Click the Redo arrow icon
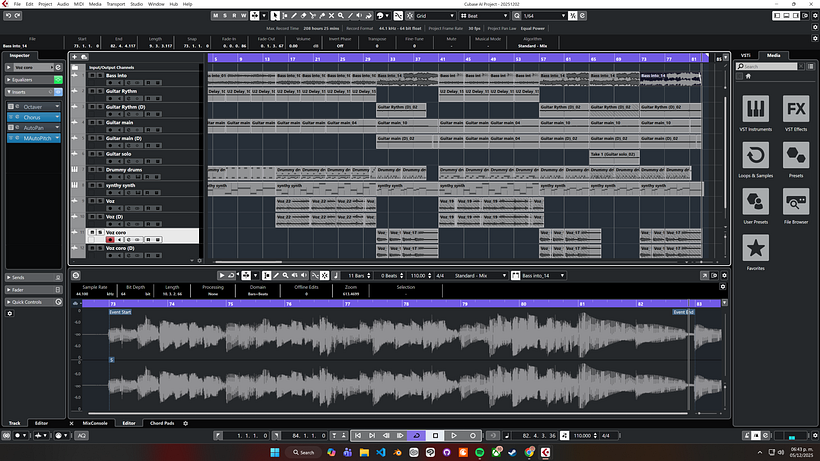The width and height of the screenshot is (820, 461). tap(17, 16)
